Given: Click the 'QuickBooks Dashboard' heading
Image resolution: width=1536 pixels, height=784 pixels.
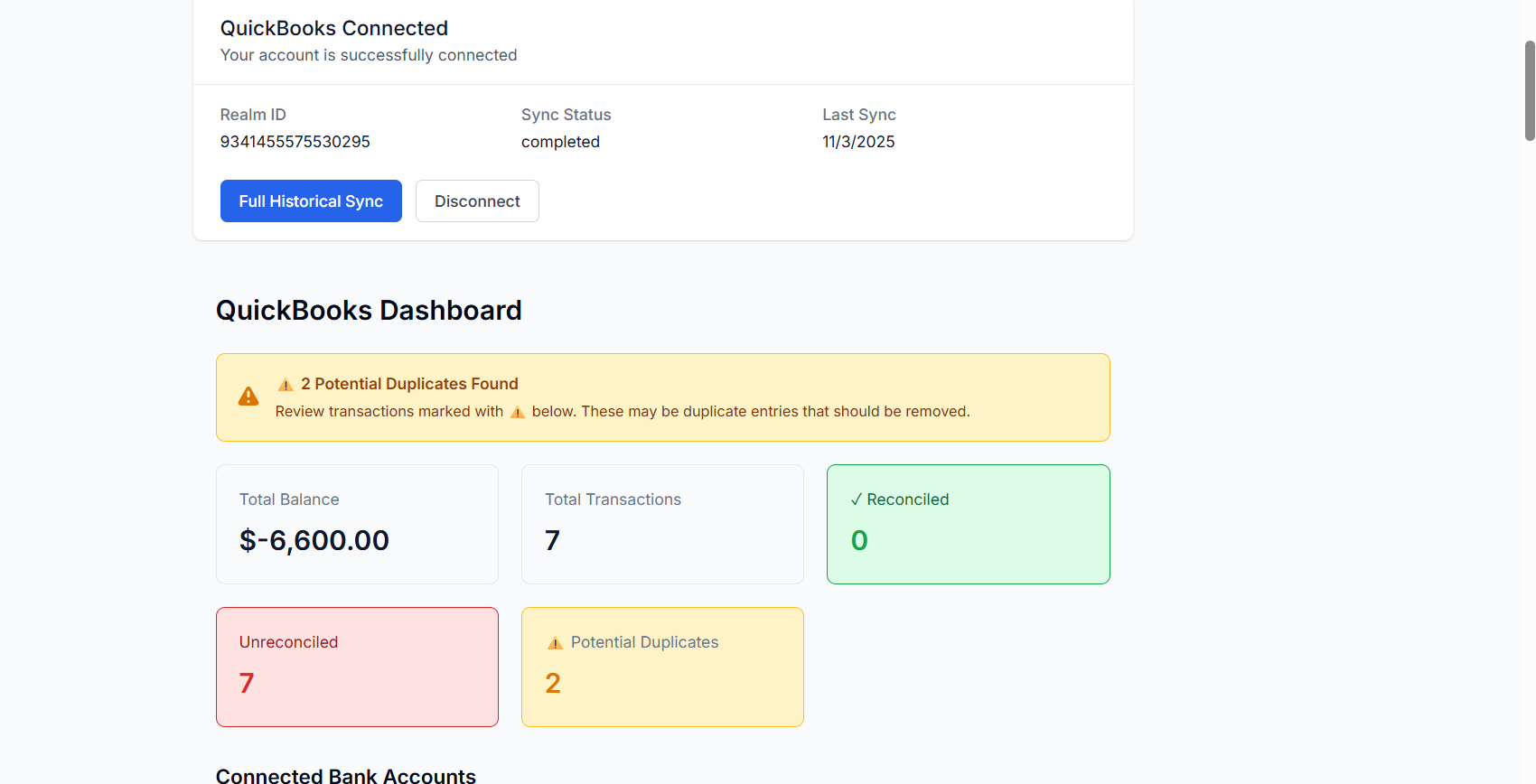Looking at the screenshot, I should point(369,310).
